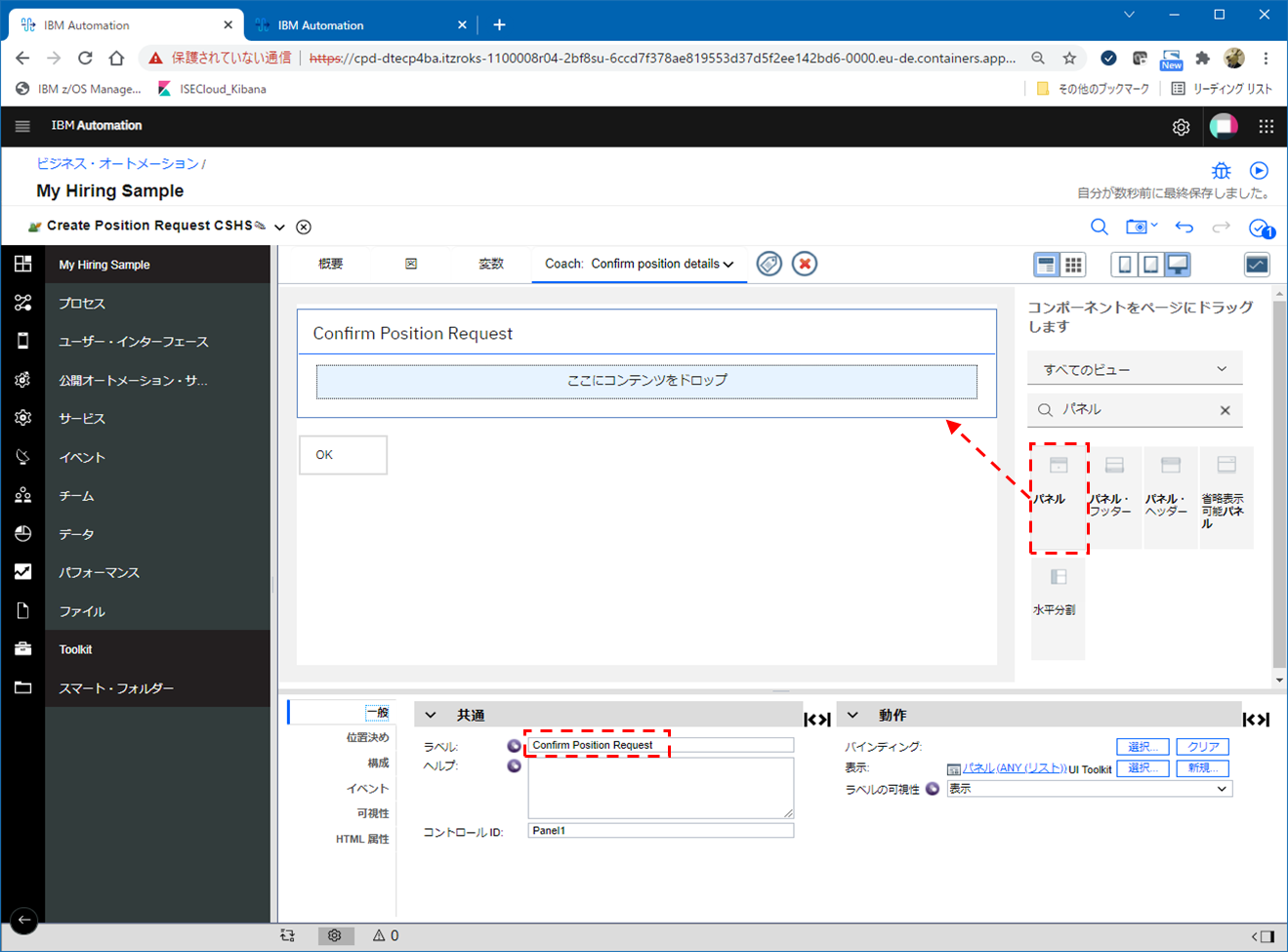Open the ラベルの可視性 dropdown showing 表示
The image size is (1288, 952).
pyautogui.click(x=1089, y=789)
